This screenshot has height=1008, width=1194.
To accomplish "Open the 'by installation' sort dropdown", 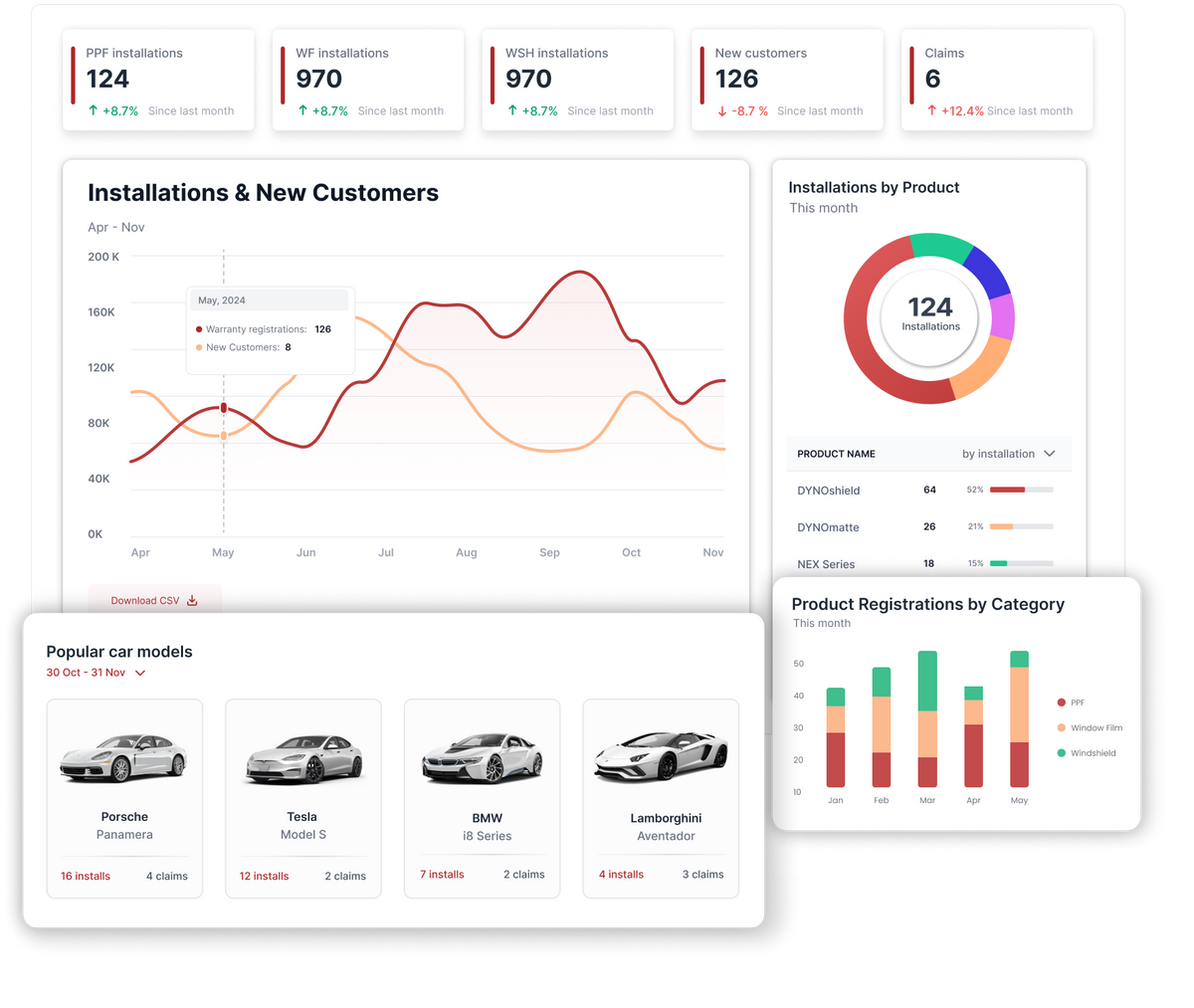I will [1008, 454].
